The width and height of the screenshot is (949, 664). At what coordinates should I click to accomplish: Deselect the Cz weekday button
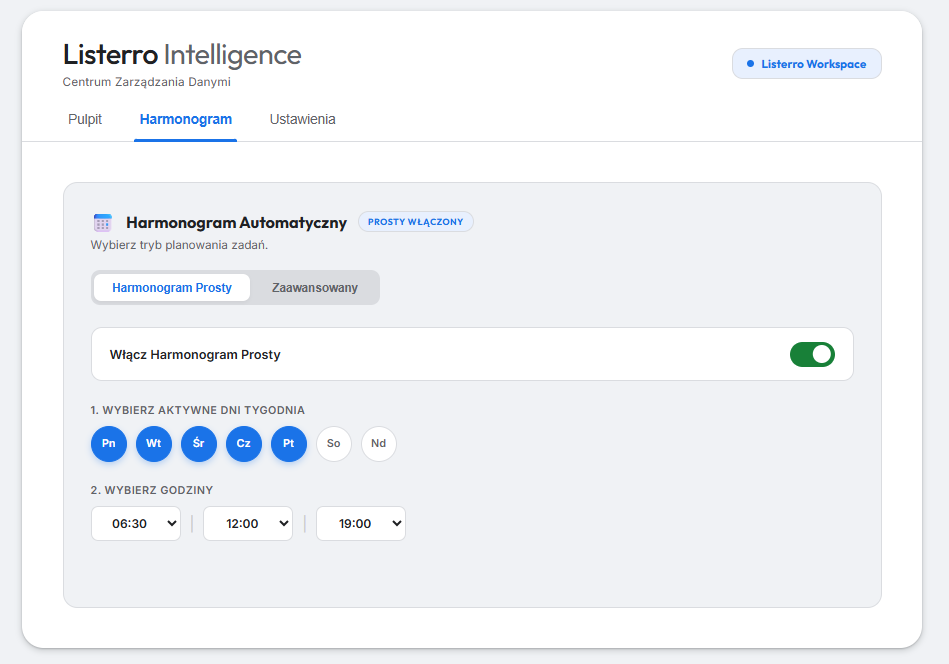pyautogui.click(x=244, y=444)
